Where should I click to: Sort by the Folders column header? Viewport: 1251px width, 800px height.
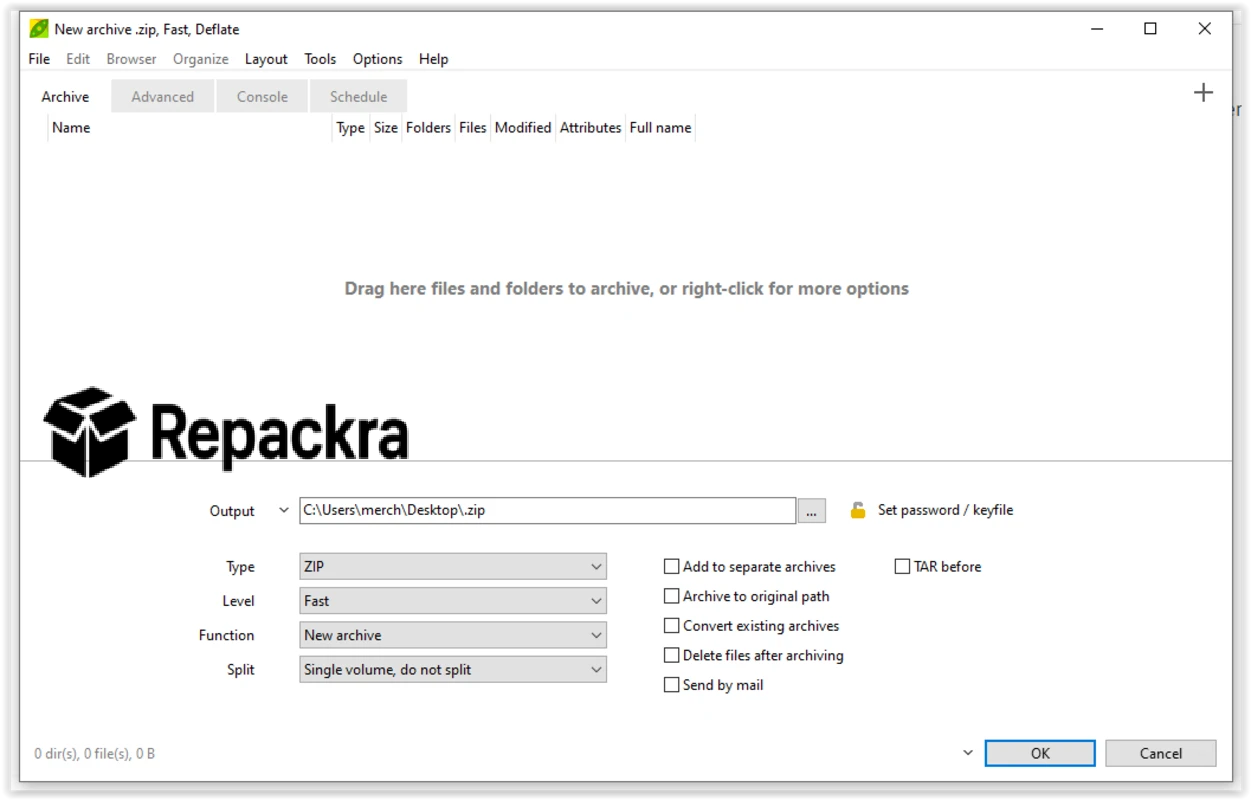428,128
